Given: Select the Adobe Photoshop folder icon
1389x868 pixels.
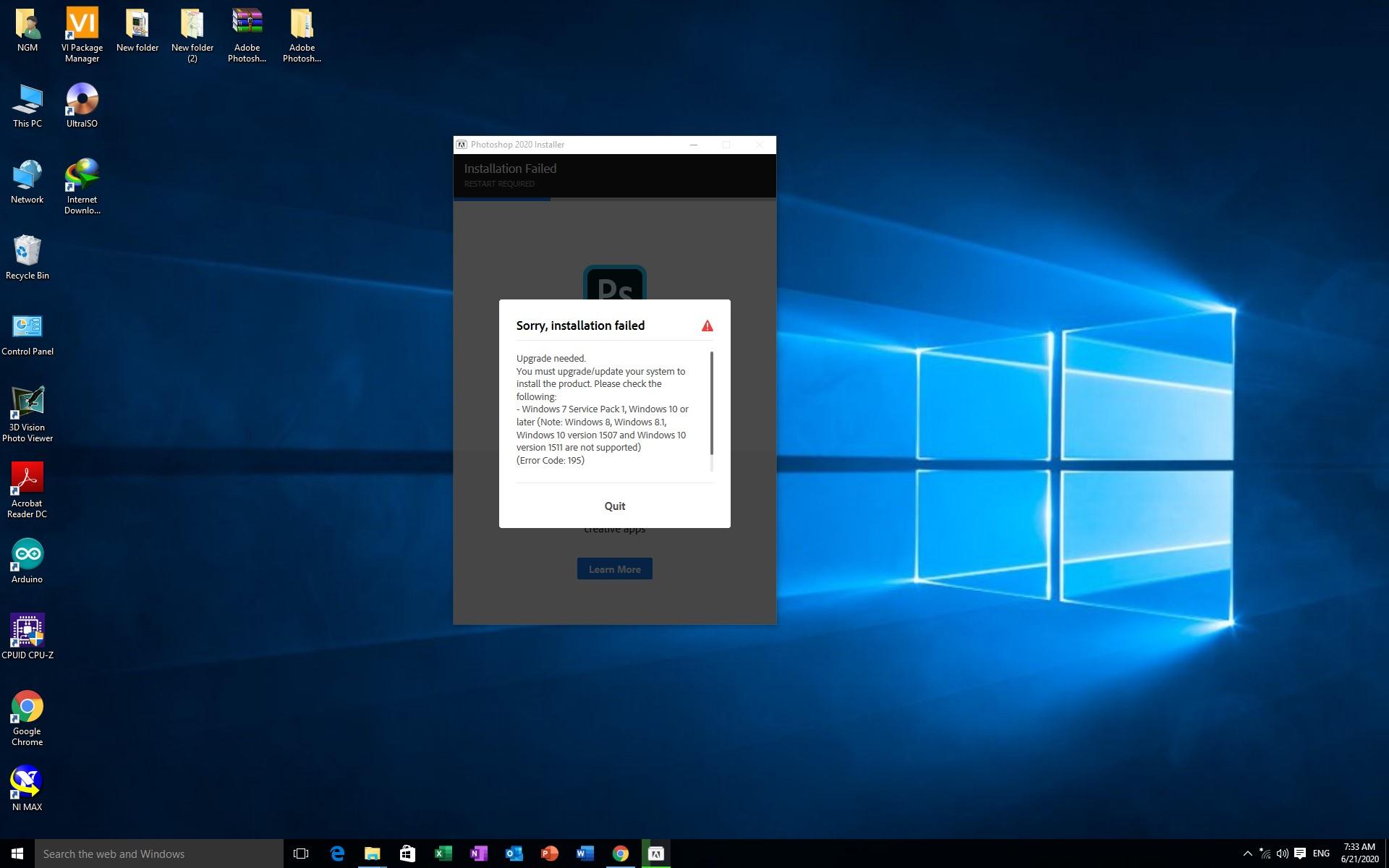Looking at the screenshot, I should tap(302, 35).
